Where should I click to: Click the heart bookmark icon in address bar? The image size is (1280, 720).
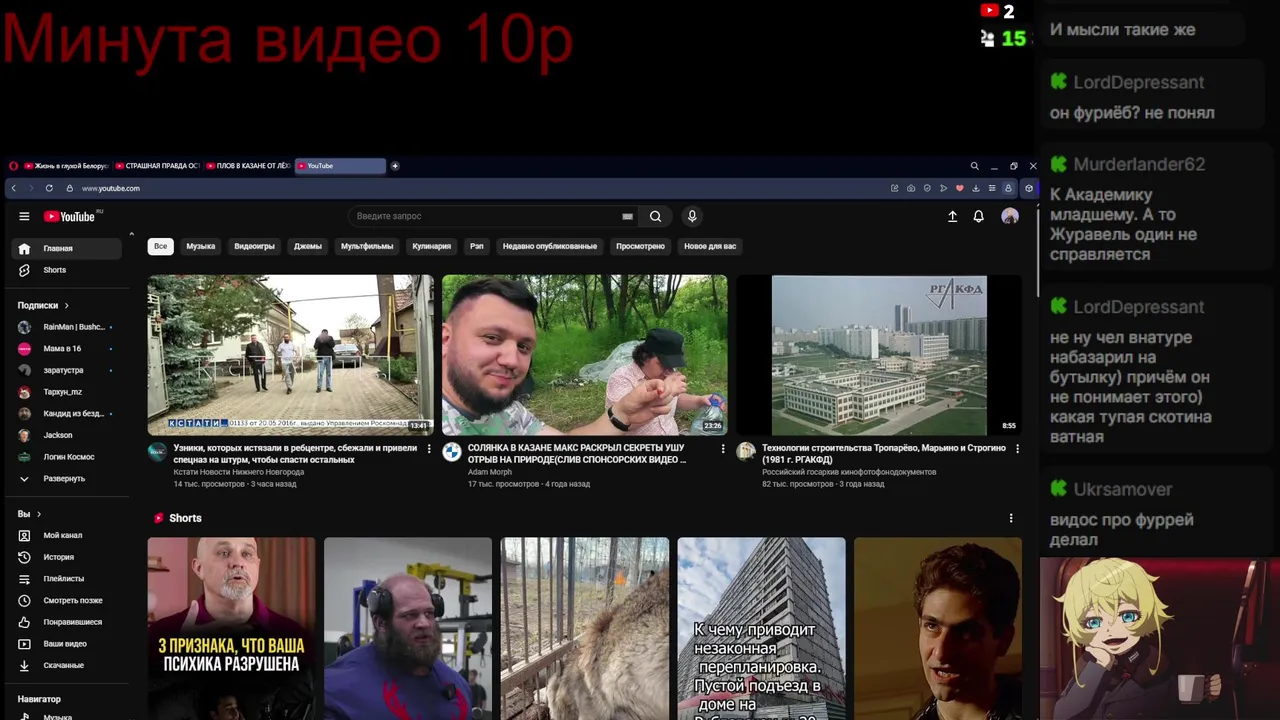pos(959,188)
